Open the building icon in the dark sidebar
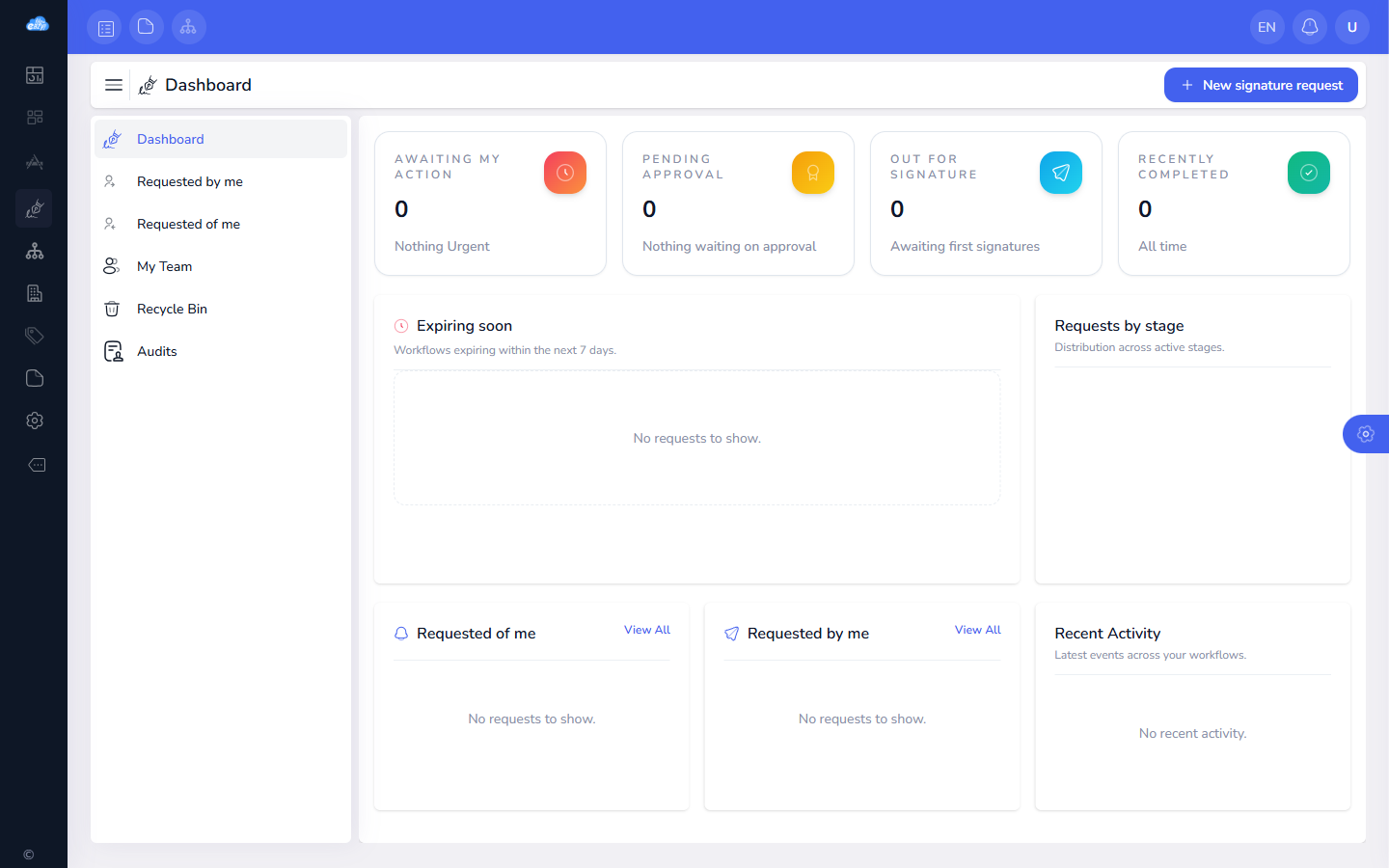Screen dimensions: 1389x868 (35, 293)
